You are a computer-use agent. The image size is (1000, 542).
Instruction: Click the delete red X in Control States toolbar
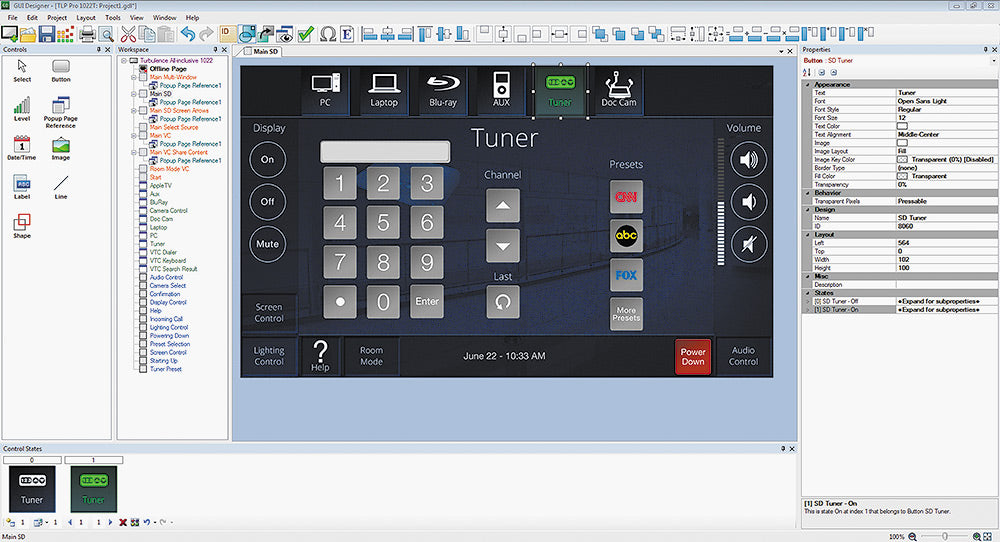pos(123,522)
